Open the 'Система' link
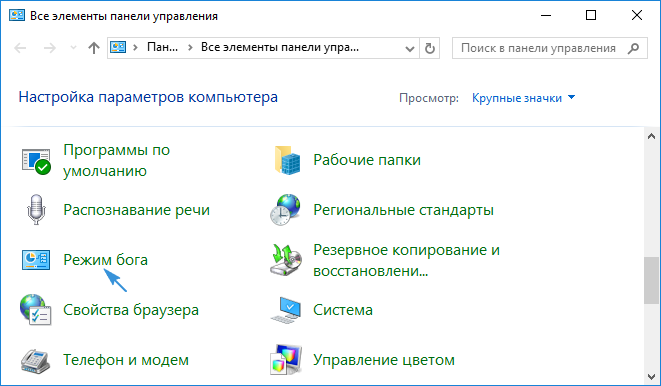Image resolution: width=661 pixels, height=386 pixels. coord(343,310)
